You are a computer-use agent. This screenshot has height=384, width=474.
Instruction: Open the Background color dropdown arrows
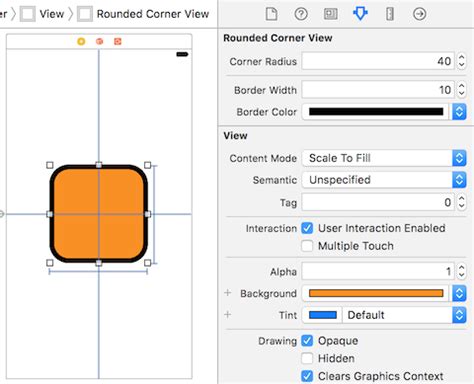(x=459, y=293)
